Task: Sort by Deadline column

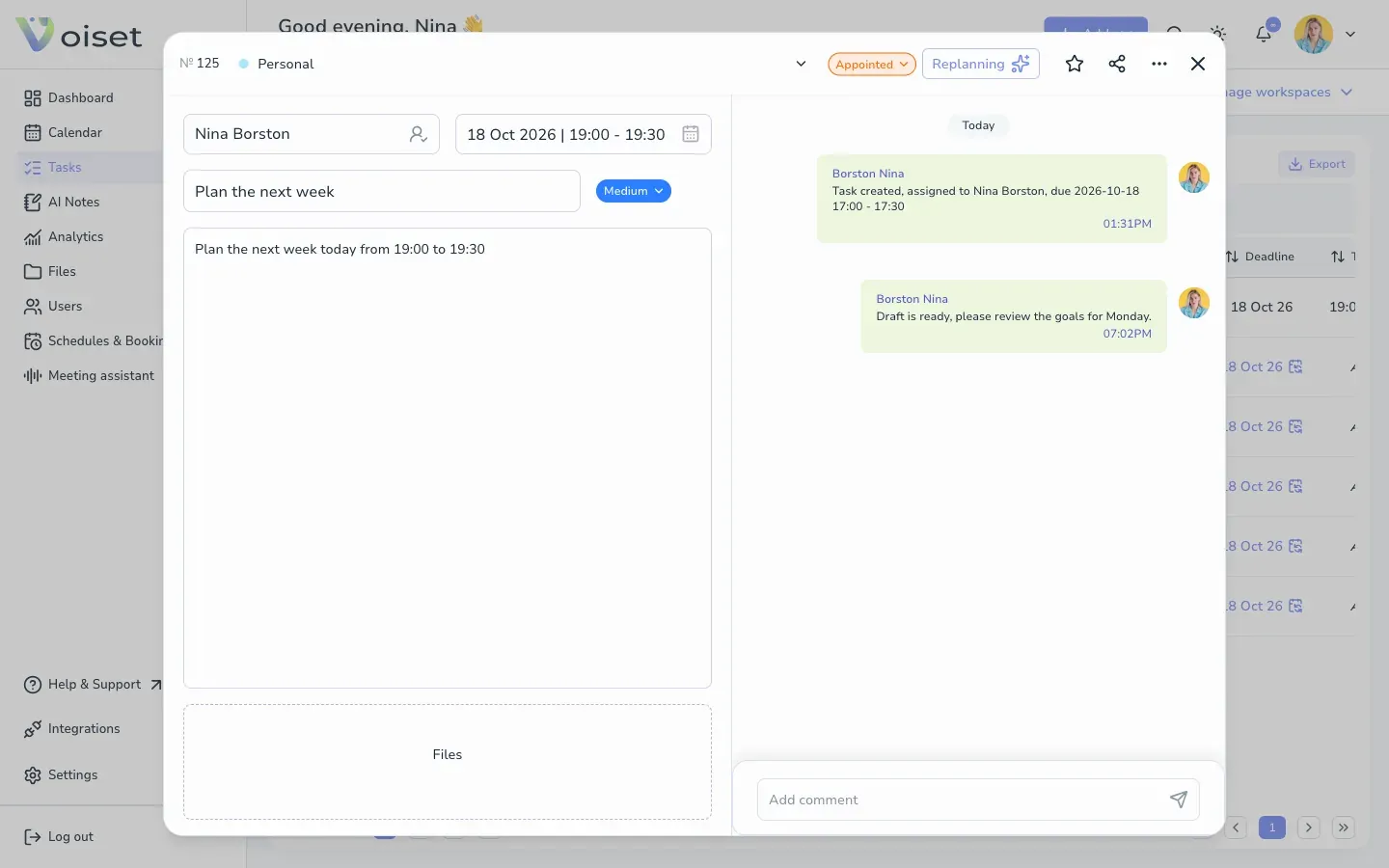Action: coord(1260,257)
